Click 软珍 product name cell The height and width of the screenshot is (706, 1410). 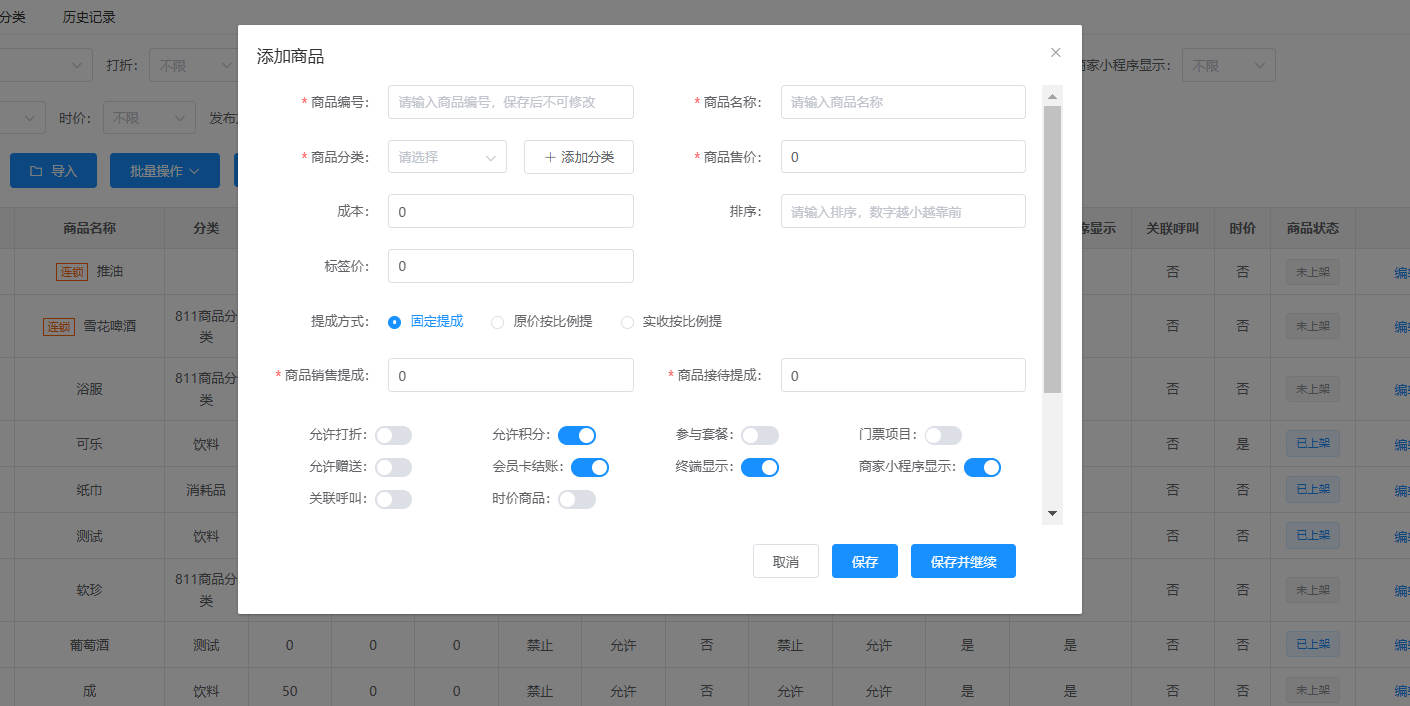[89, 590]
